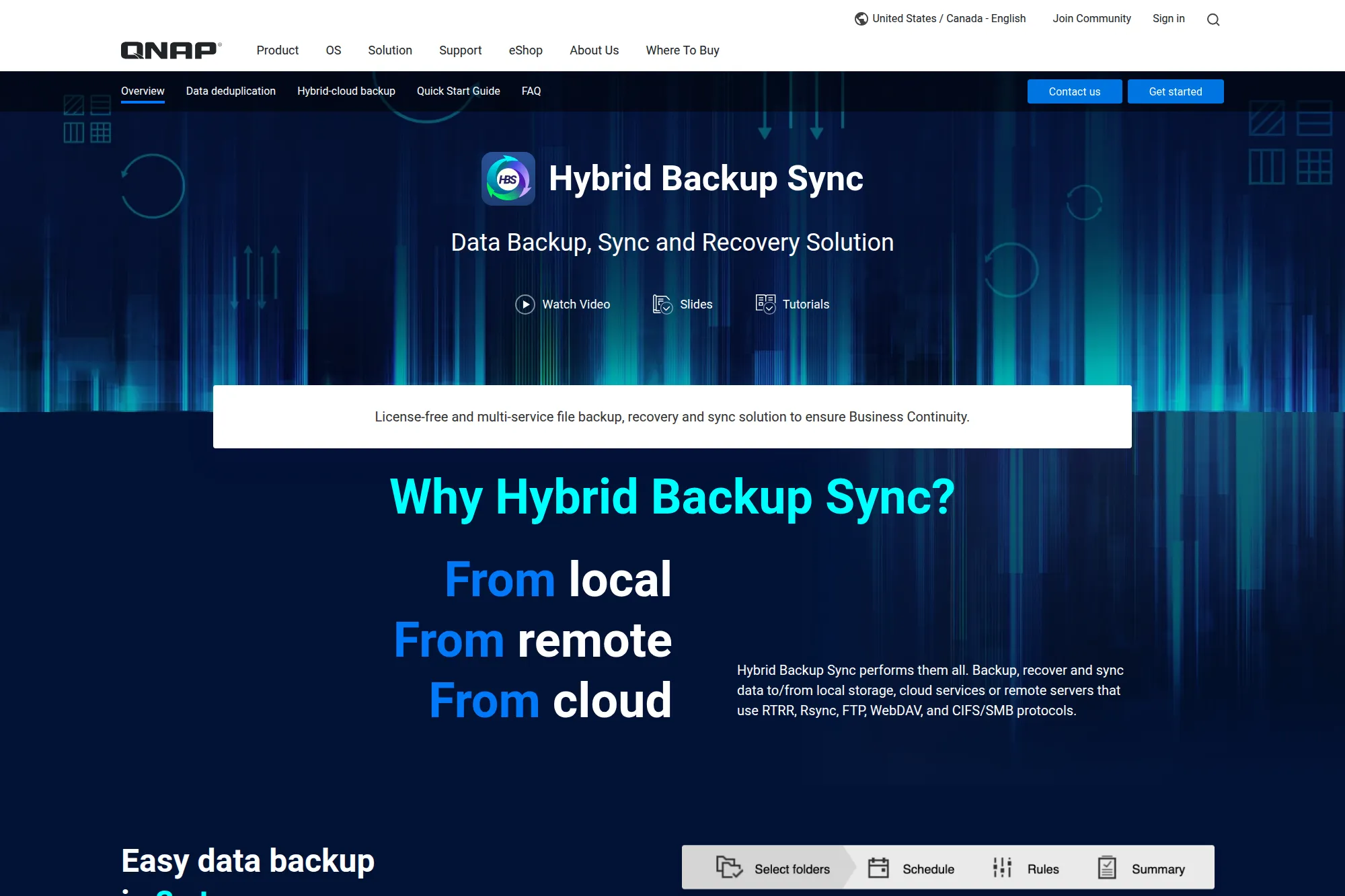The width and height of the screenshot is (1345, 896).
Task: Click the Contact us button
Action: tap(1074, 91)
